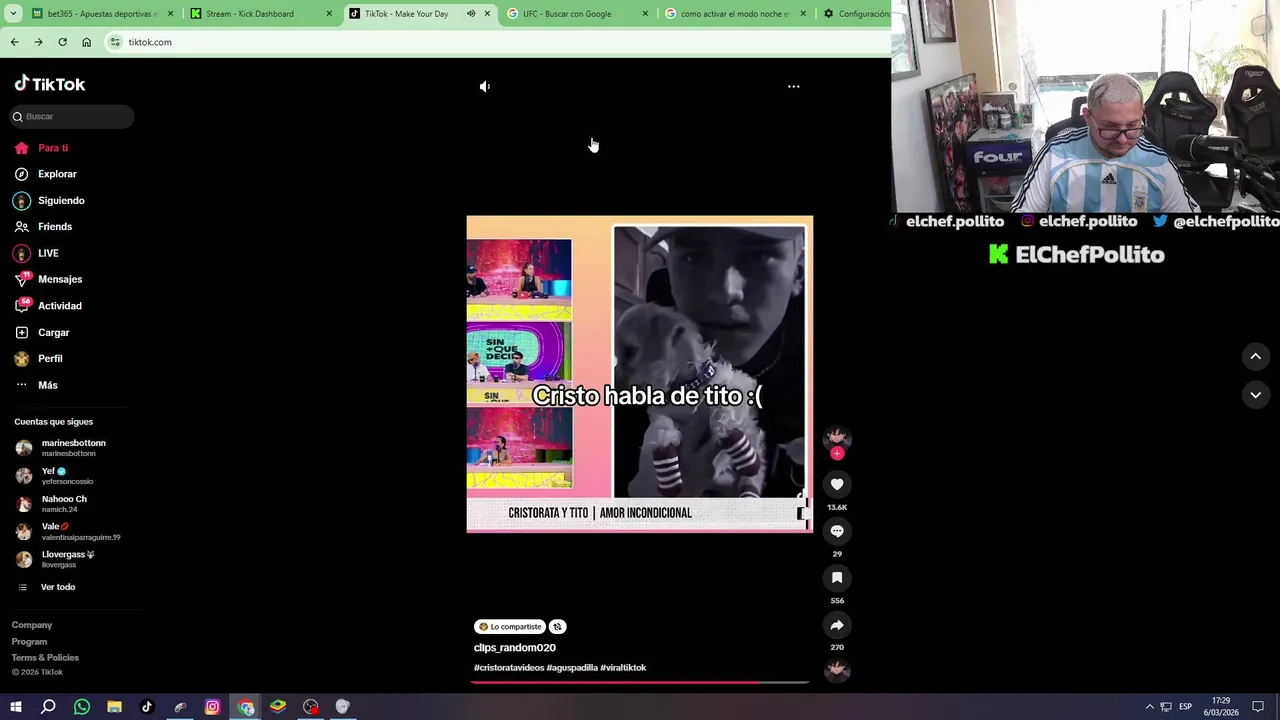Share video with arrow icon
Image resolution: width=1280 pixels, height=720 pixels.
837,625
